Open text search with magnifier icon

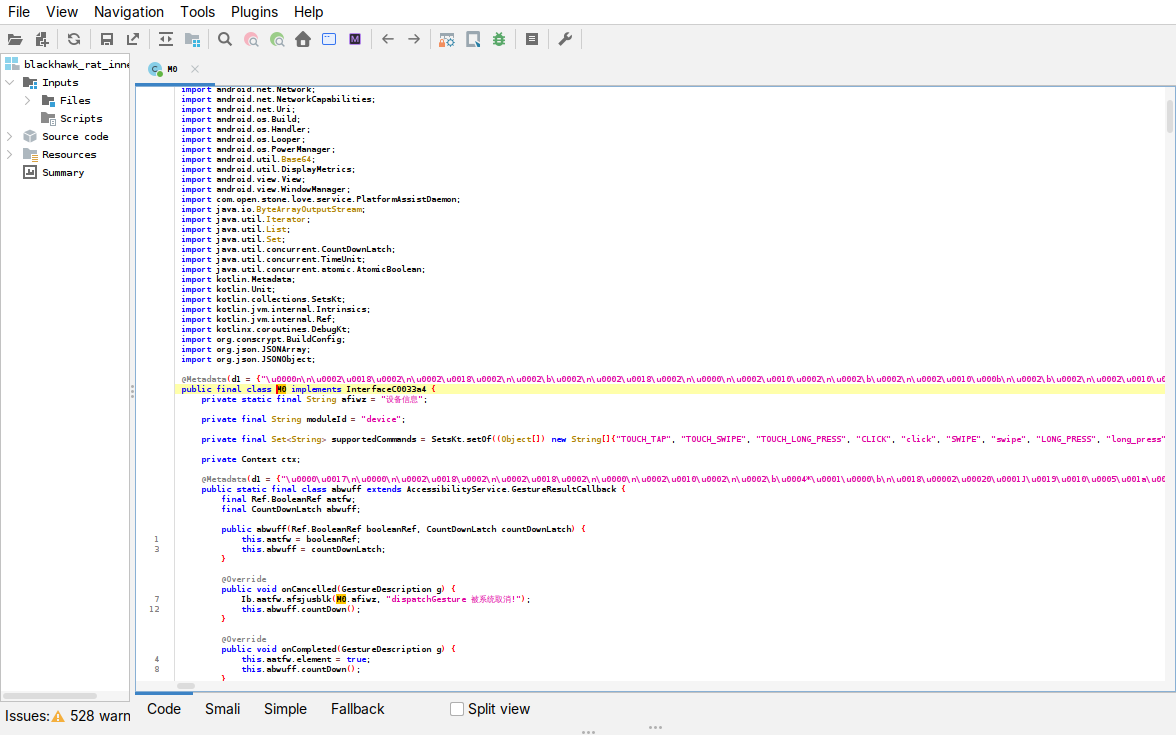coord(224,40)
